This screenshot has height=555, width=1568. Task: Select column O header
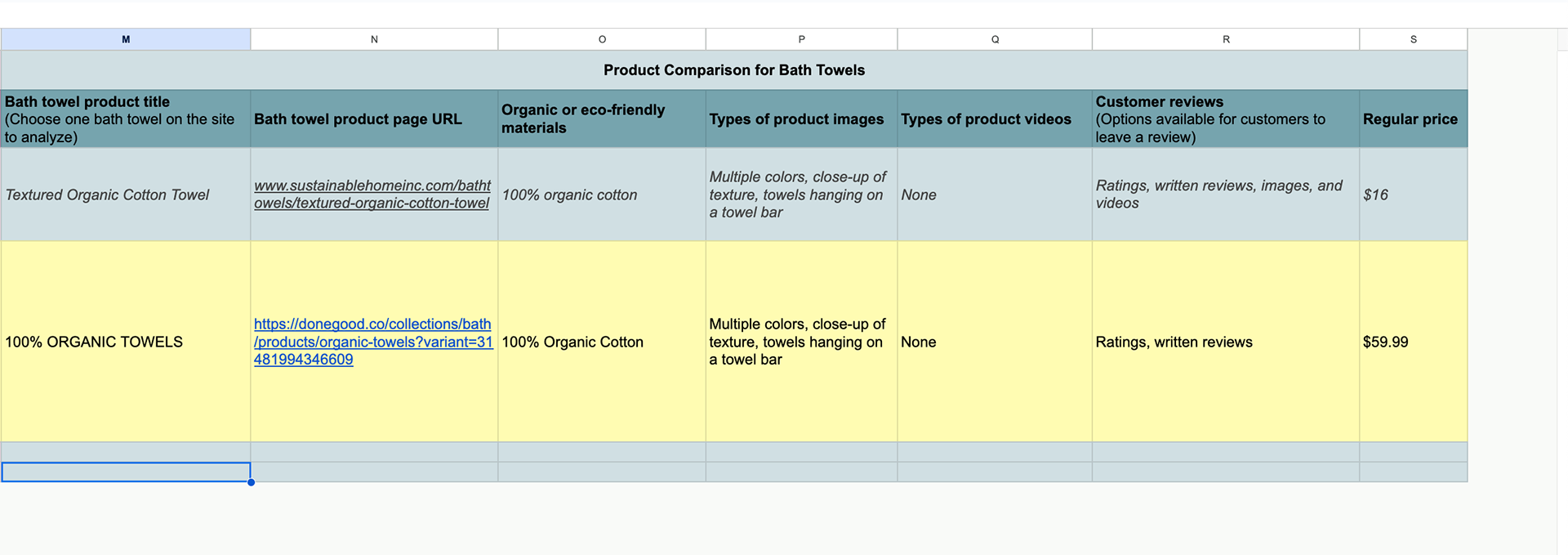point(602,39)
